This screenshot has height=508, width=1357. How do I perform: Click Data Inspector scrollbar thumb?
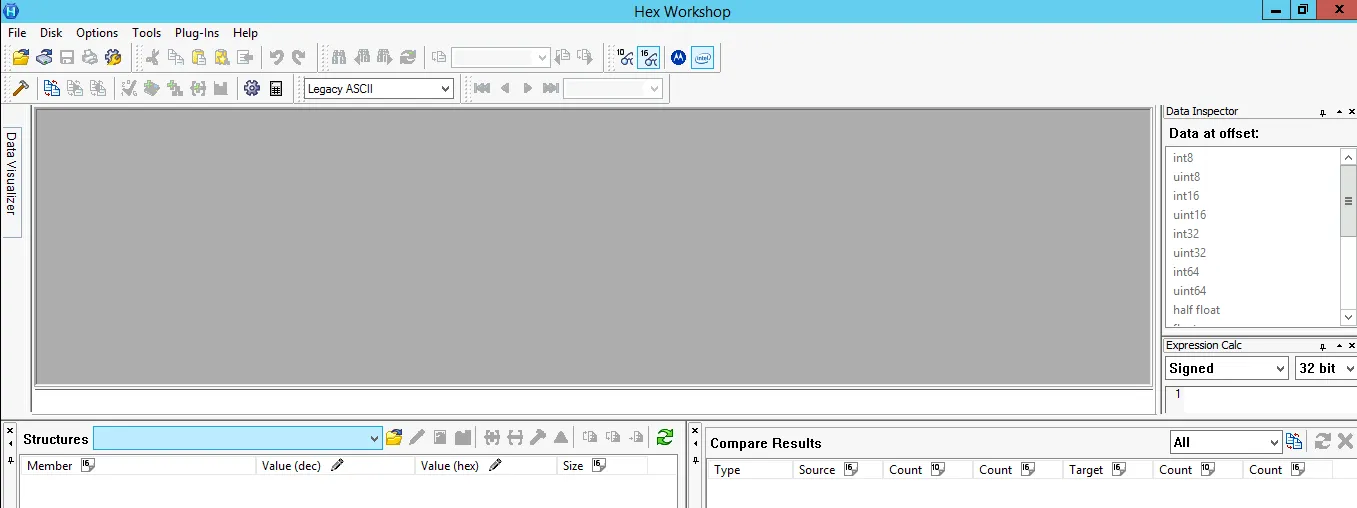(1348, 201)
